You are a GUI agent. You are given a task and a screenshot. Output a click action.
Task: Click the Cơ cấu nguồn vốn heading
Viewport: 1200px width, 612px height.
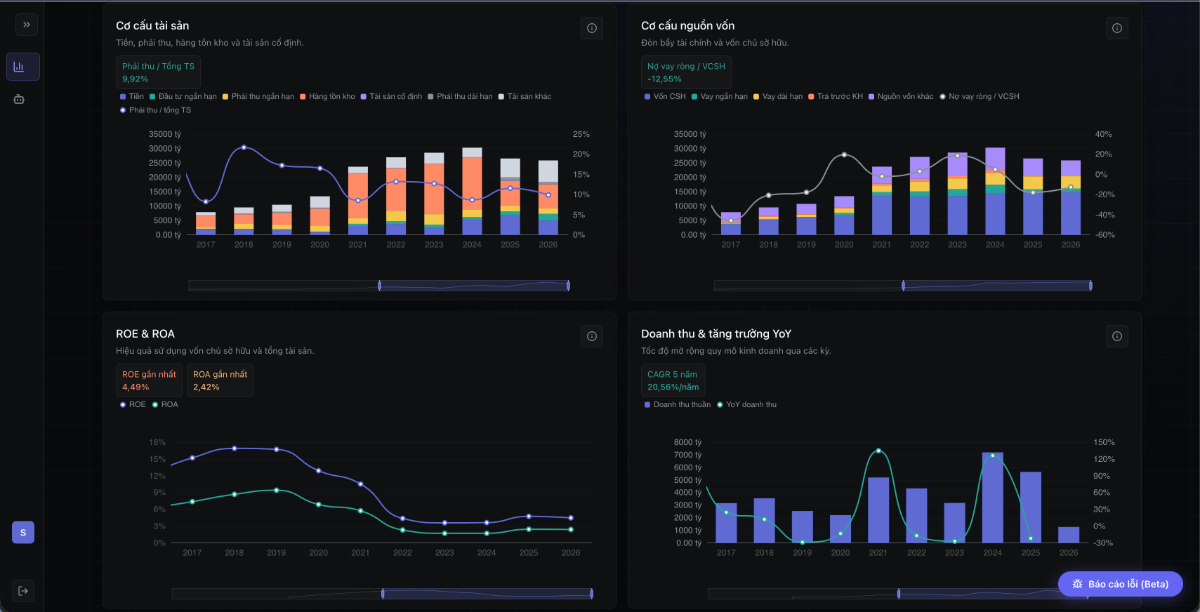pyautogui.click(x=688, y=25)
